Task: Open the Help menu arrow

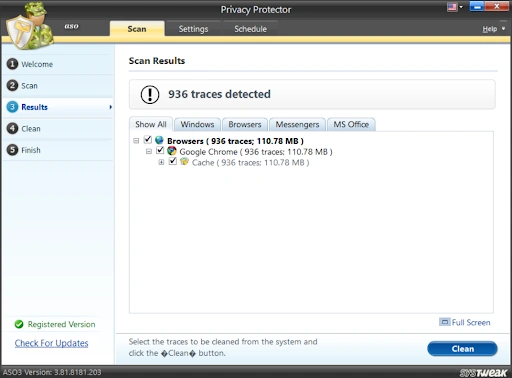Action: 503,29
